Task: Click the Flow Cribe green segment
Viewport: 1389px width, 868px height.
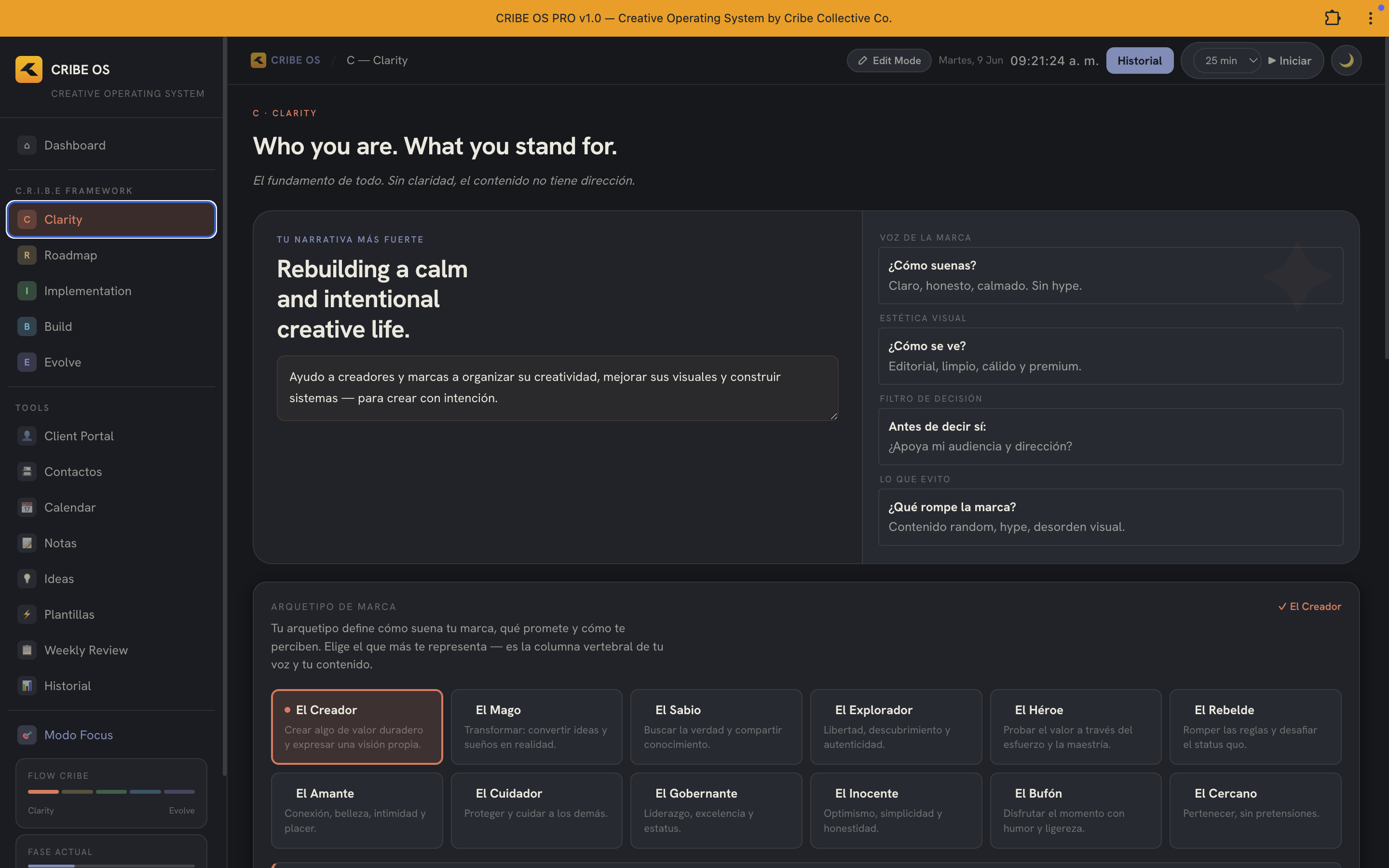Action: [111, 792]
